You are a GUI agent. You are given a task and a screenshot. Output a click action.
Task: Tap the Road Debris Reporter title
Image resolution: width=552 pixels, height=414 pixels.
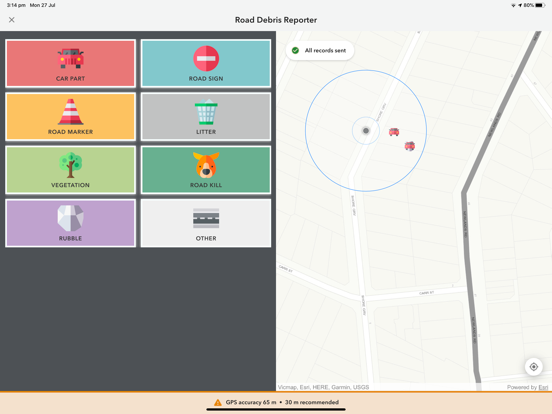pos(276,20)
